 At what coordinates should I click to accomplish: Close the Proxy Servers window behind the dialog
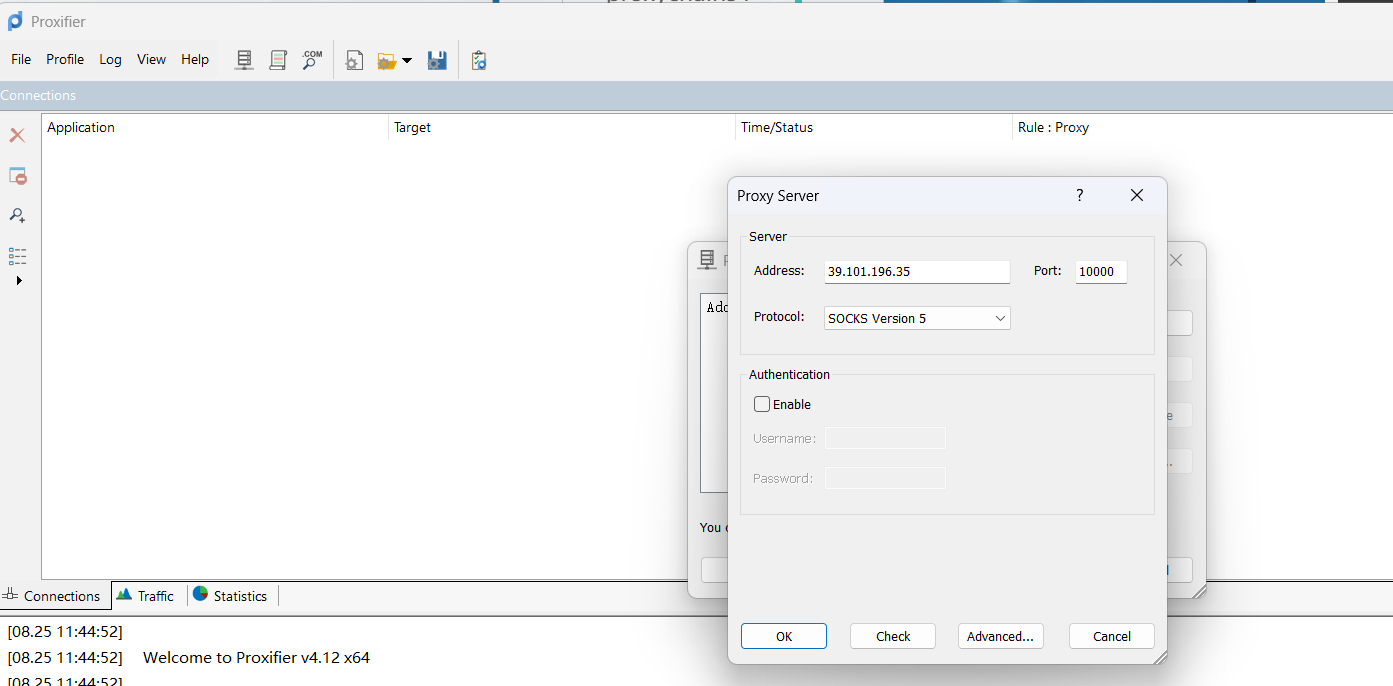click(x=1177, y=260)
